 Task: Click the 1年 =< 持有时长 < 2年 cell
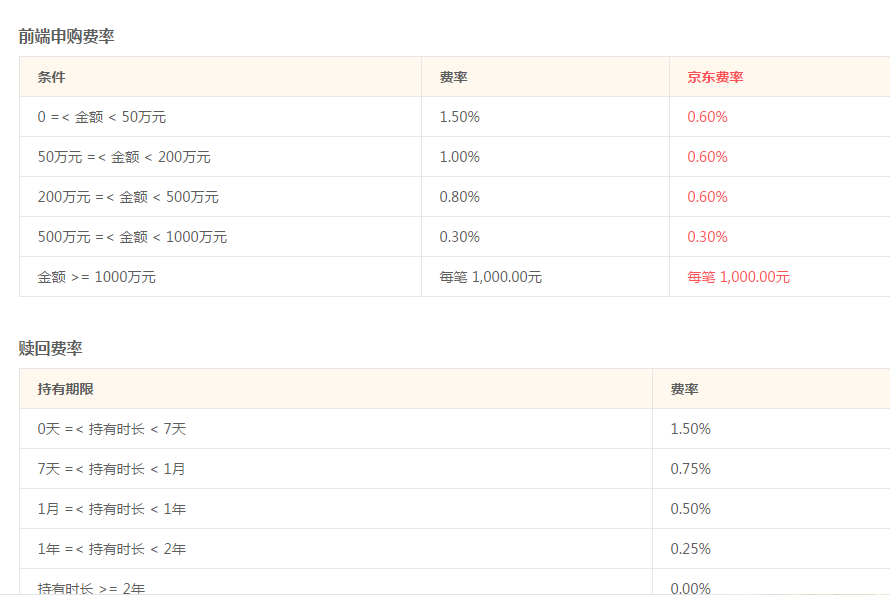coord(108,548)
